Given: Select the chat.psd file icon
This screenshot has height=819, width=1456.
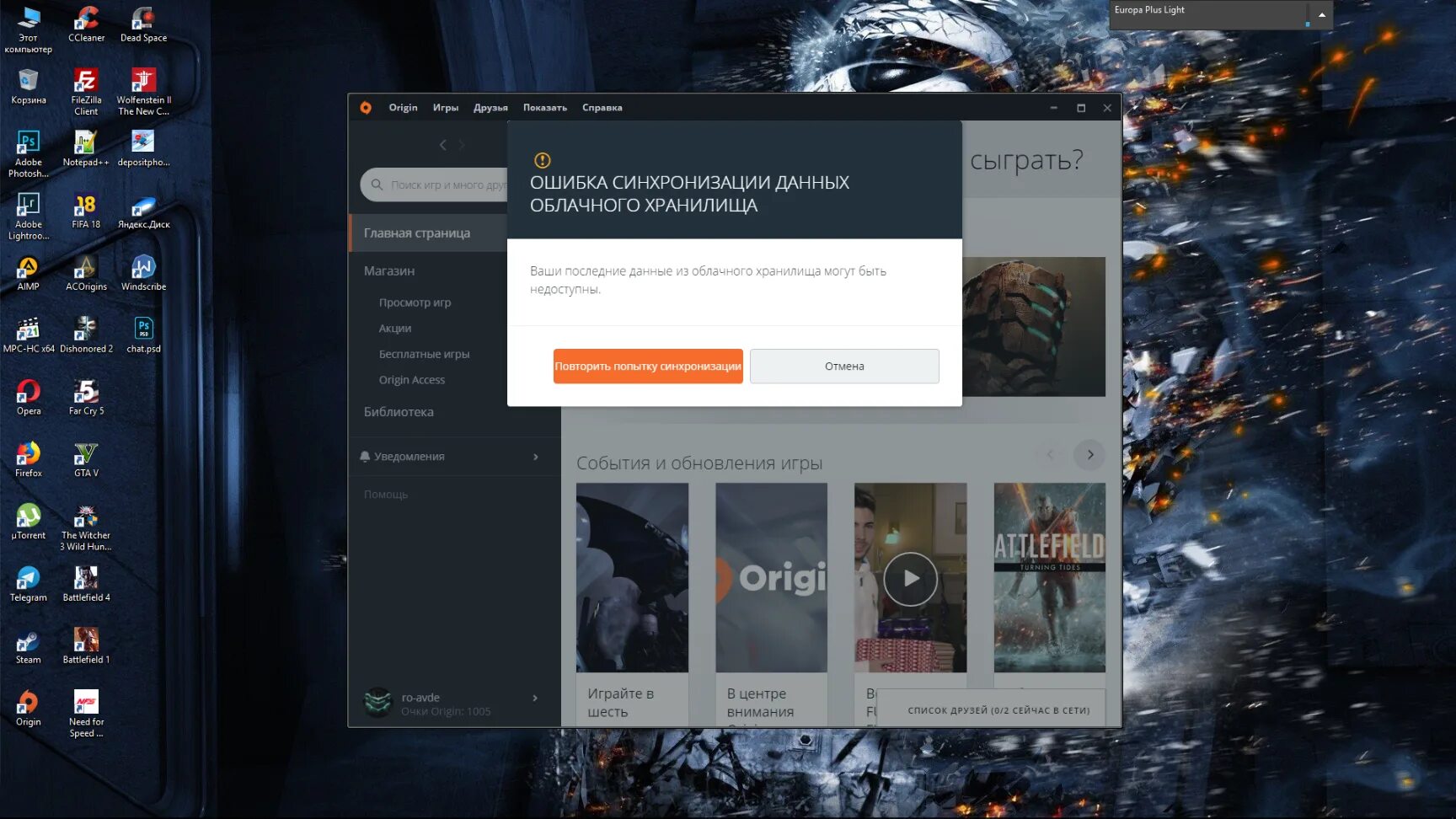Looking at the screenshot, I should (x=143, y=335).
